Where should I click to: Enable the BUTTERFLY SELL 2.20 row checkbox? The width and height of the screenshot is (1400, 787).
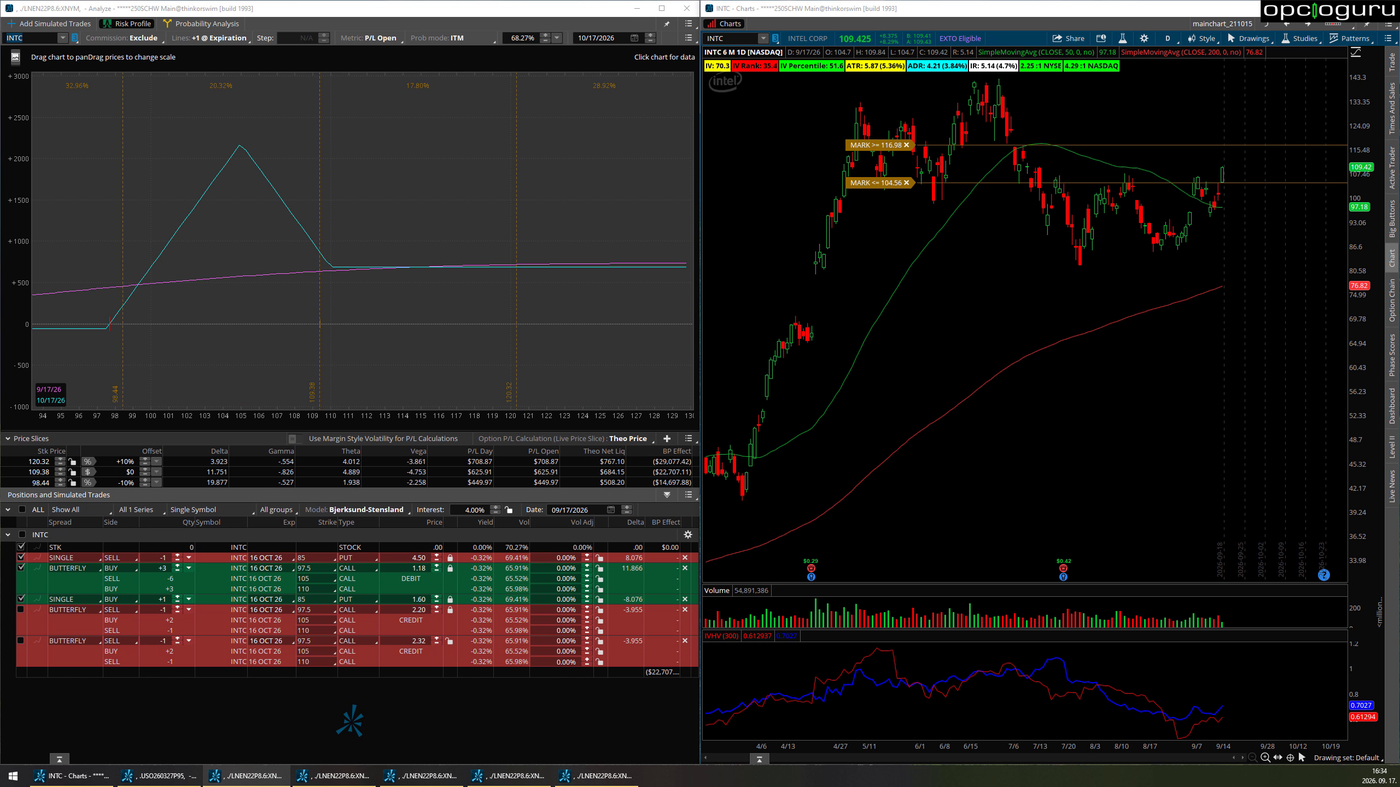pyautogui.click(x=21, y=610)
